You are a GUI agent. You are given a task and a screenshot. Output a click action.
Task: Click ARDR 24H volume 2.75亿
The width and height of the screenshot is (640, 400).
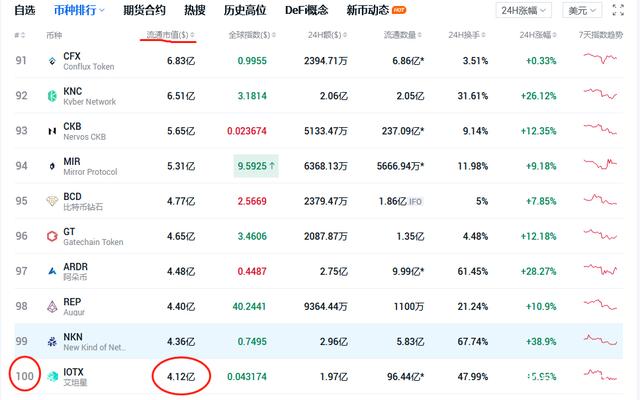coord(333,271)
